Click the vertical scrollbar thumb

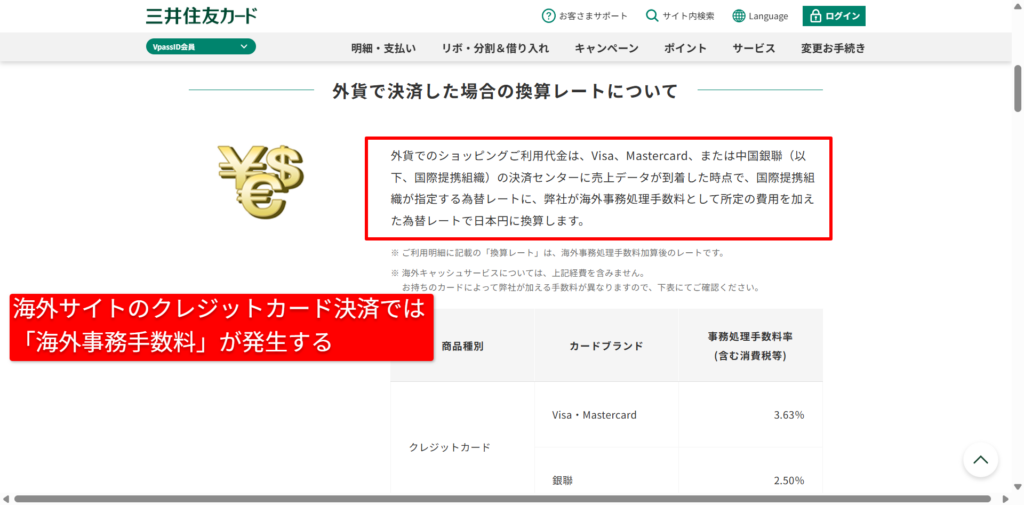tap(1017, 88)
